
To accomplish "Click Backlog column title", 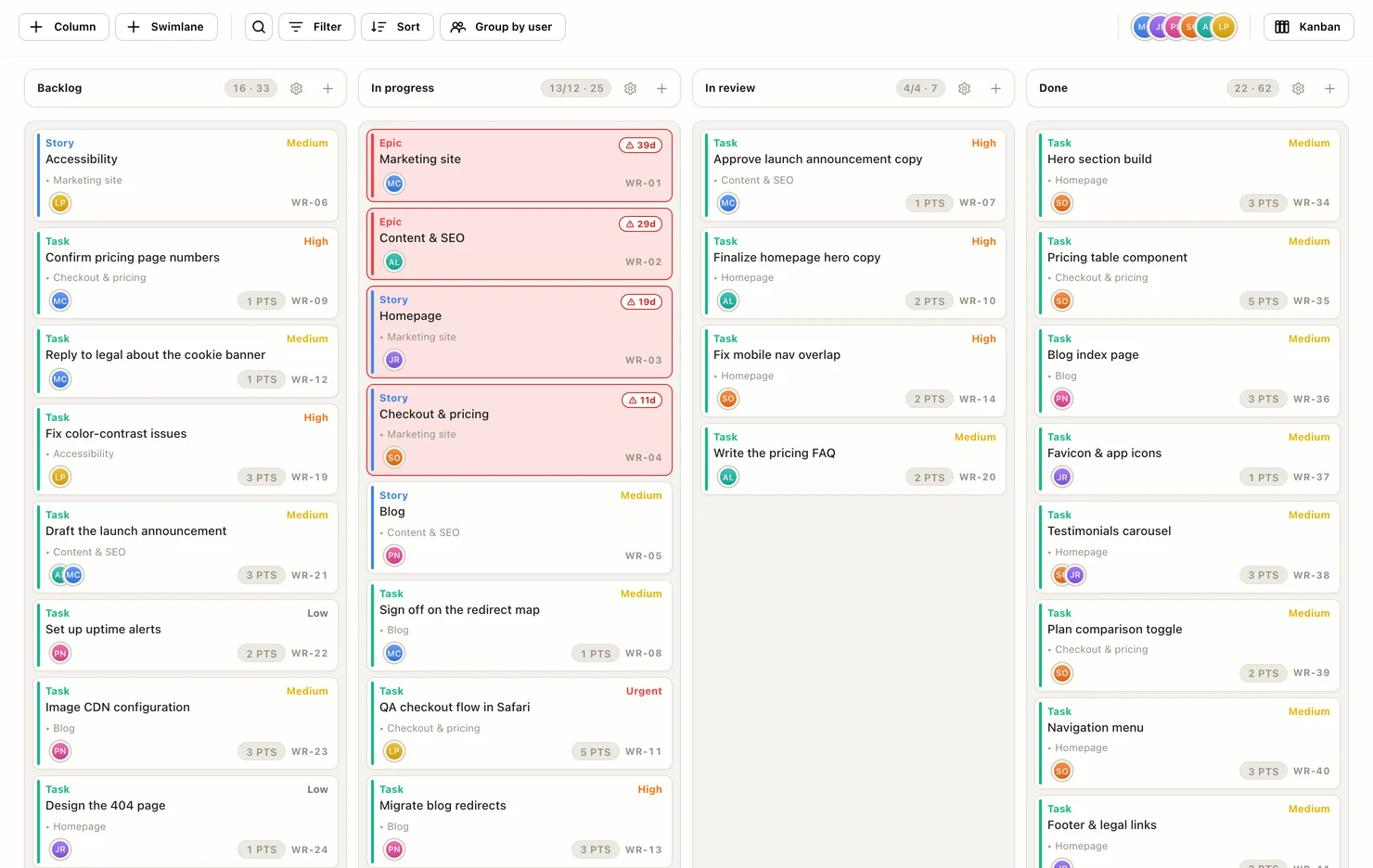I will 59,88.
